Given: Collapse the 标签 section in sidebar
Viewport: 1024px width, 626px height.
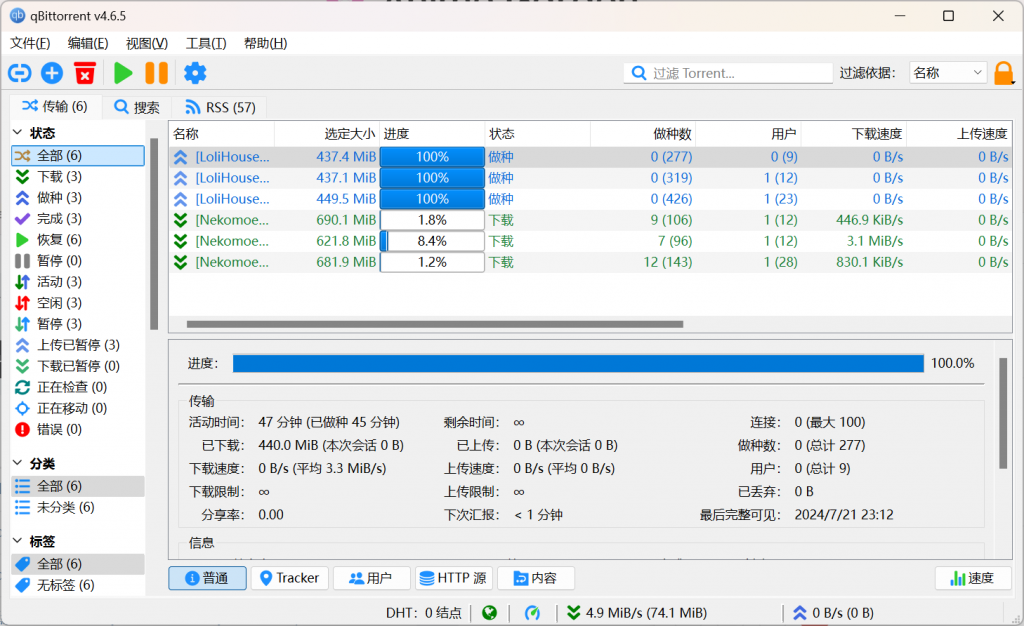Looking at the screenshot, I should click(18, 541).
